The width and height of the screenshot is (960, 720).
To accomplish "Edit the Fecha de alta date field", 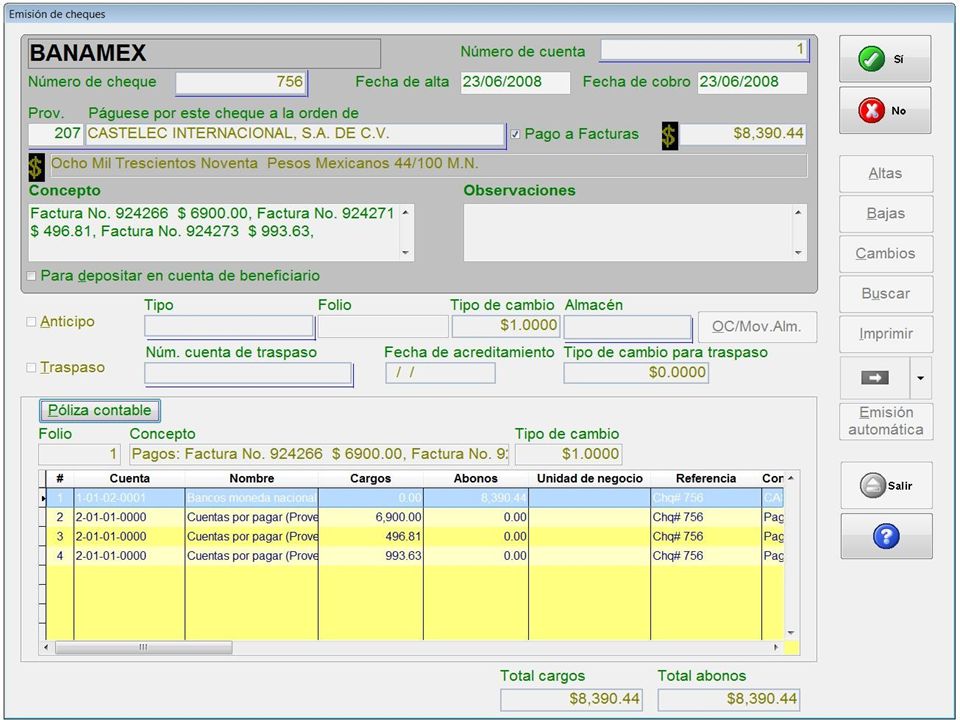I will click(515, 82).
